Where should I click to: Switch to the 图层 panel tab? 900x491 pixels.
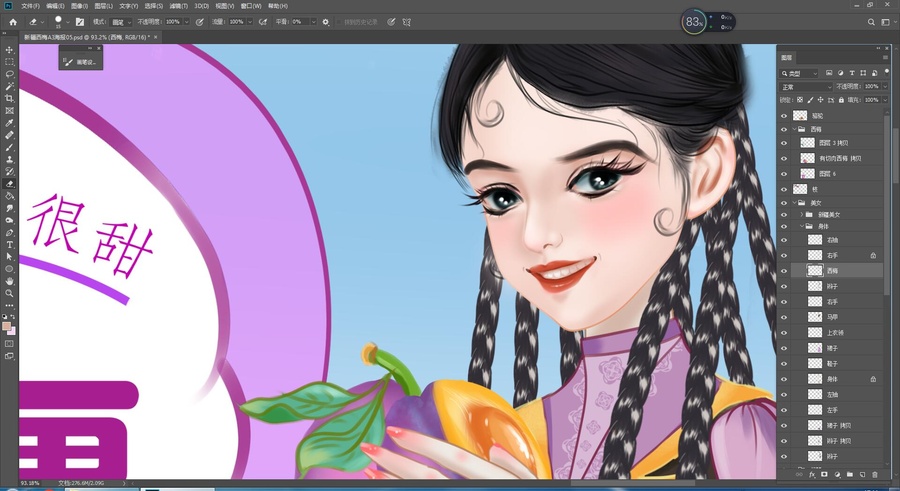pyautogui.click(x=786, y=57)
